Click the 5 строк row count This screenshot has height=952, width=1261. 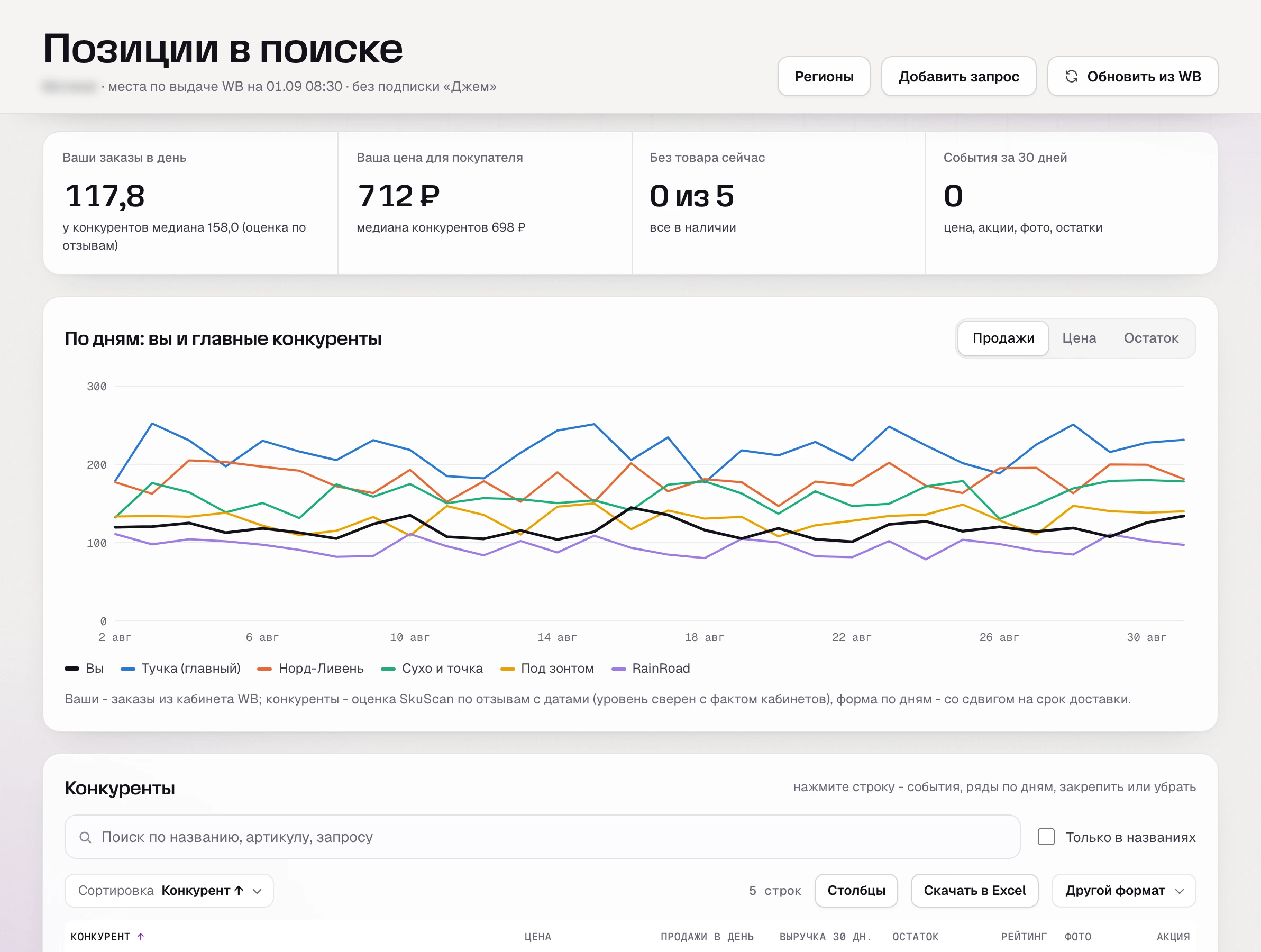pyautogui.click(x=775, y=891)
